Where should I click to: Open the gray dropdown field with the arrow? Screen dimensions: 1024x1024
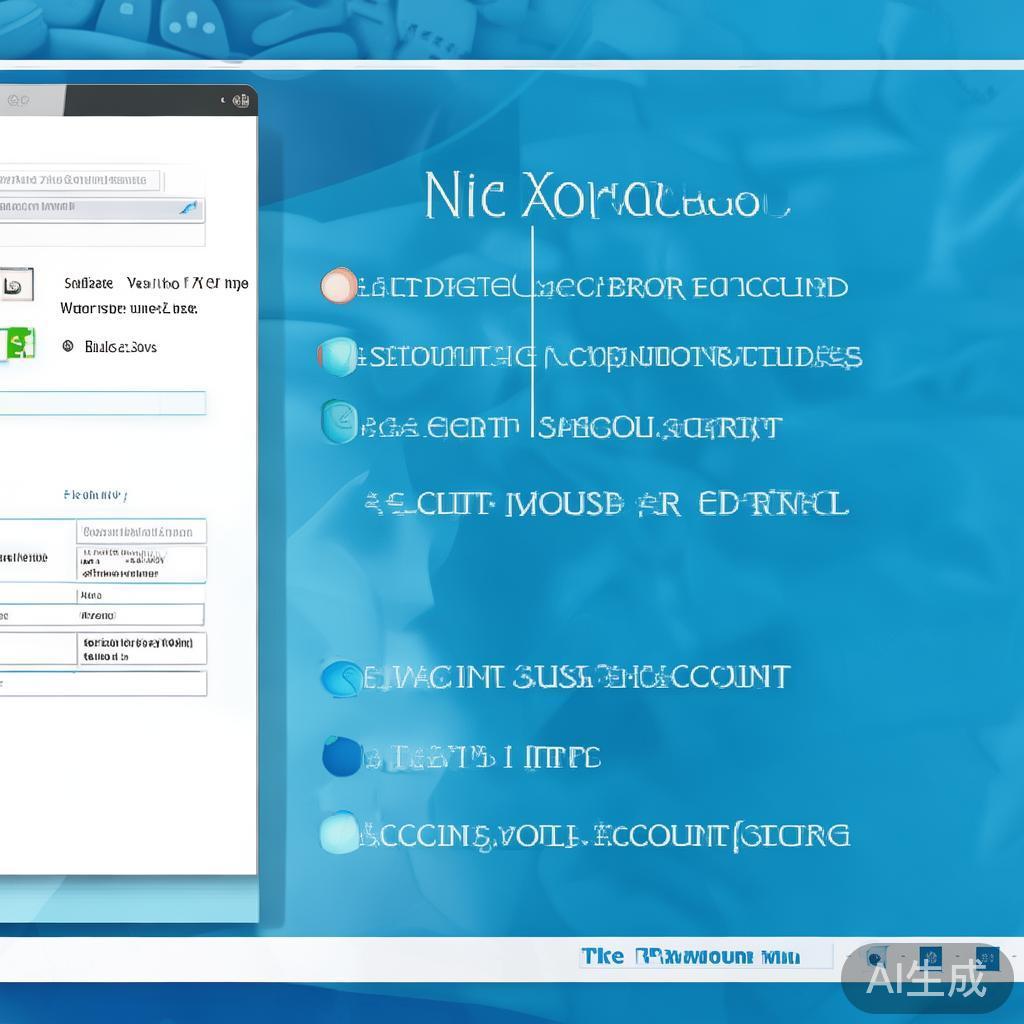pyautogui.click(x=100, y=209)
